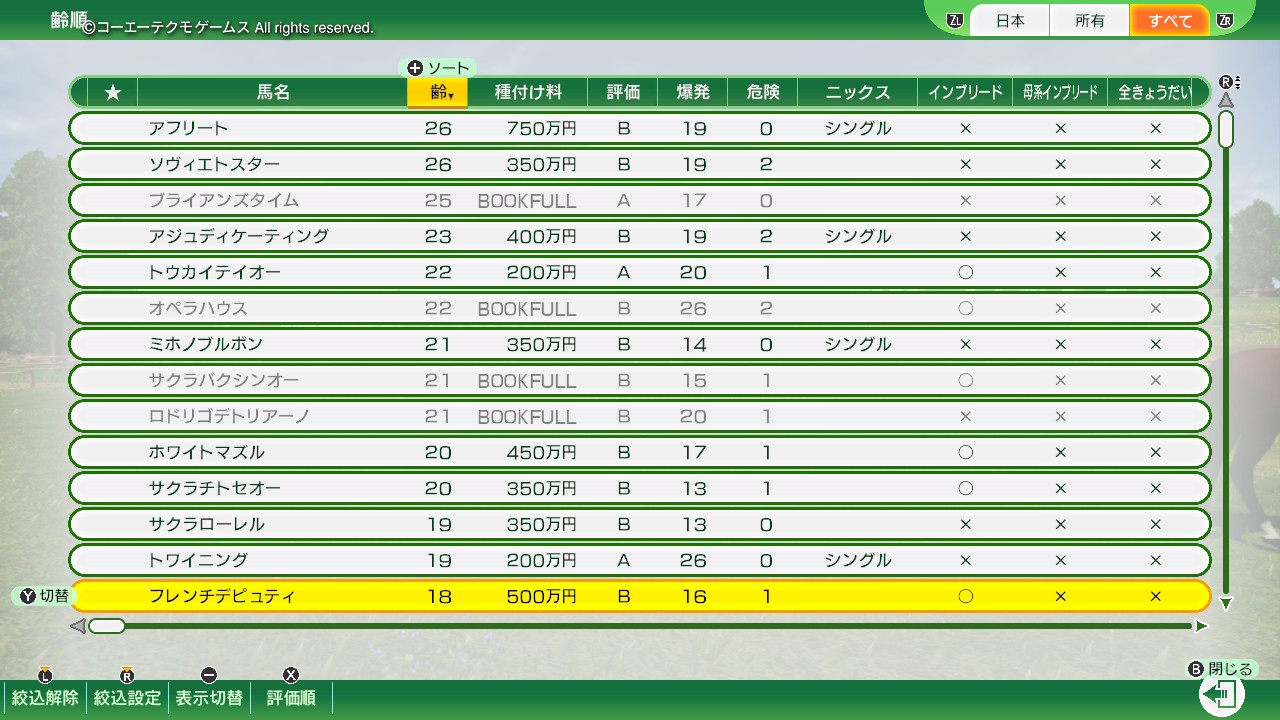This screenshot has height=720, width=1280.
Task: Click the 爆発 column header
Action: pos(693,92)
